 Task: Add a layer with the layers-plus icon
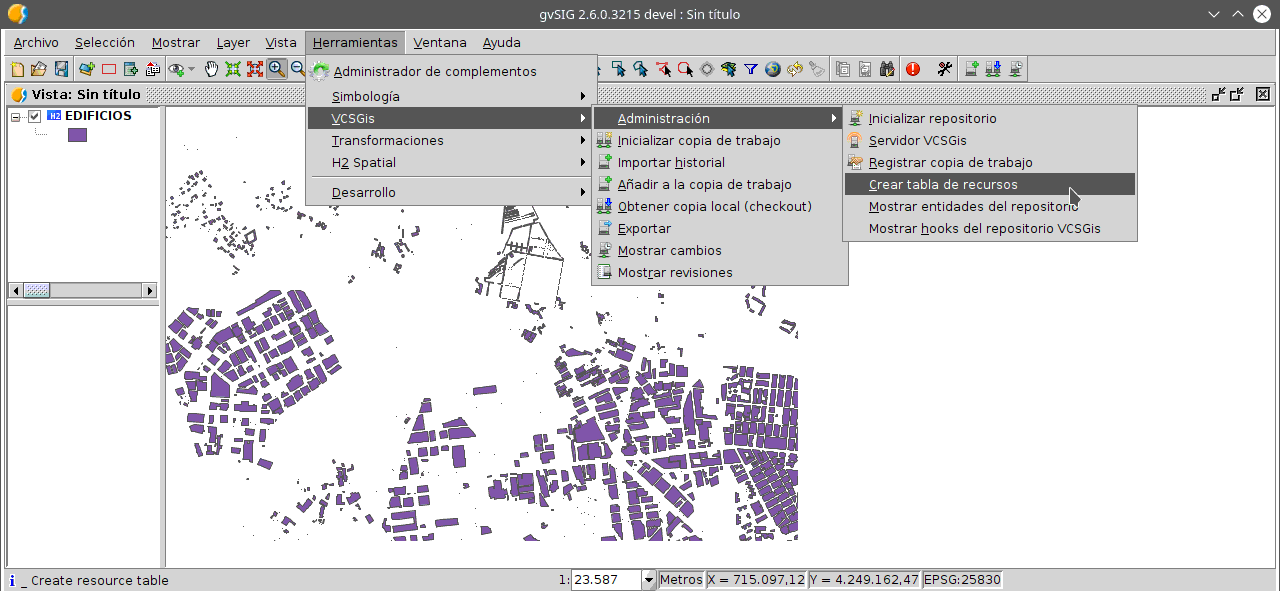click(x=87, y=69)
